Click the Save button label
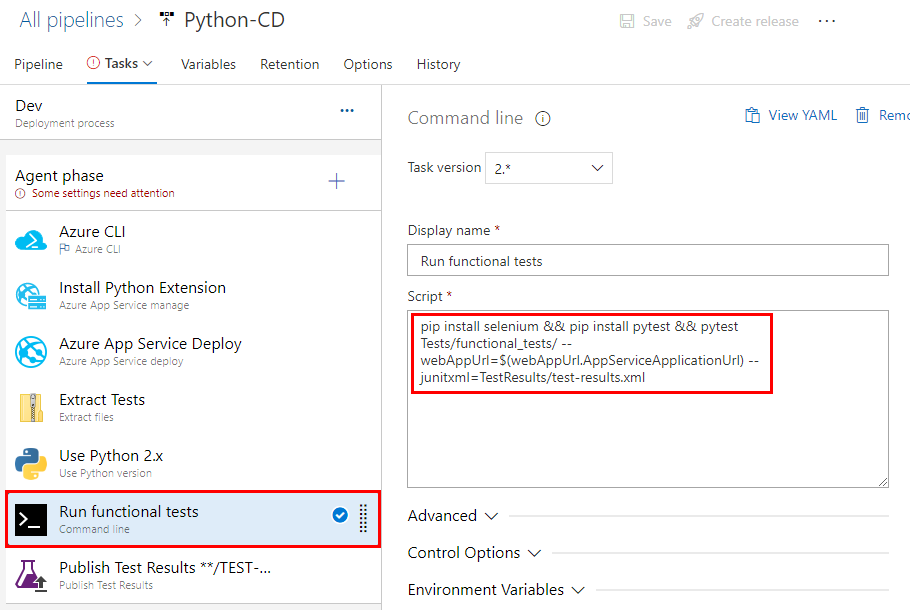Viewport: 910px width, 610px height. pos(657,21)
